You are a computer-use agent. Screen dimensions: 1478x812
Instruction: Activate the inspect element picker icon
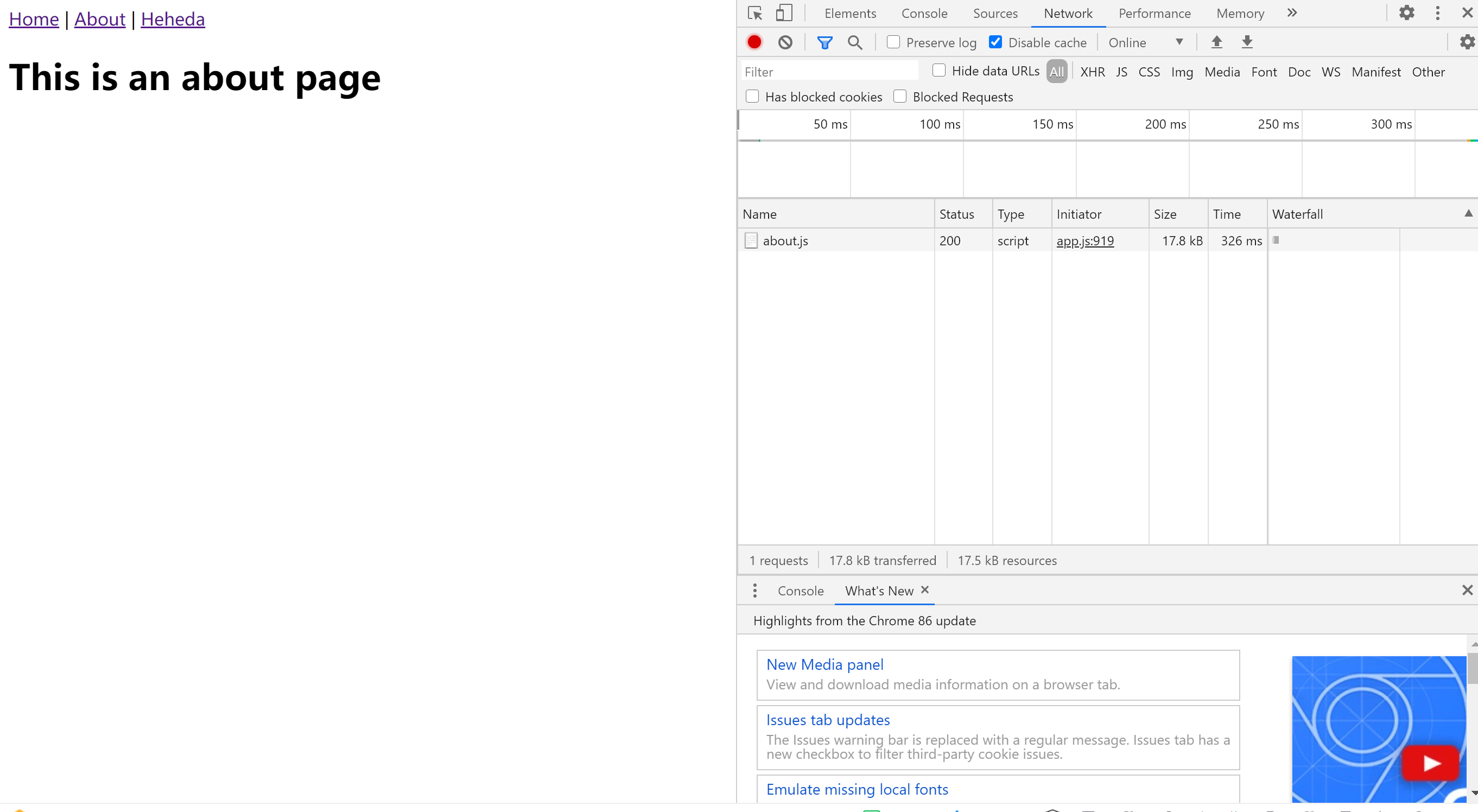(754, 13)
